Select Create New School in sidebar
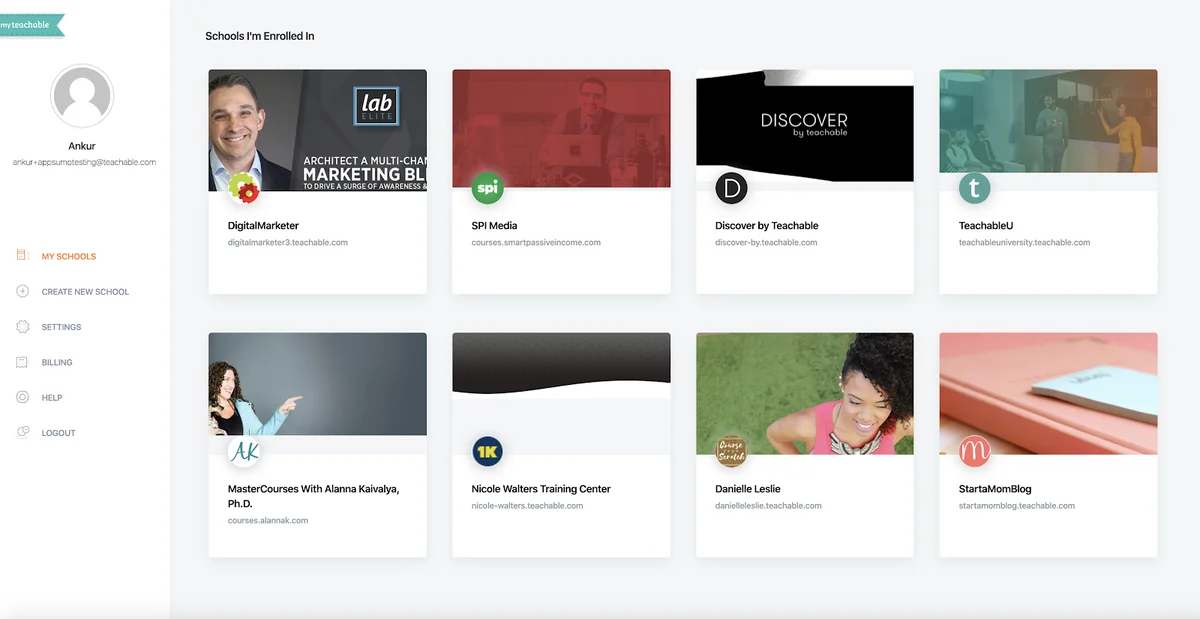 point(85,292)
